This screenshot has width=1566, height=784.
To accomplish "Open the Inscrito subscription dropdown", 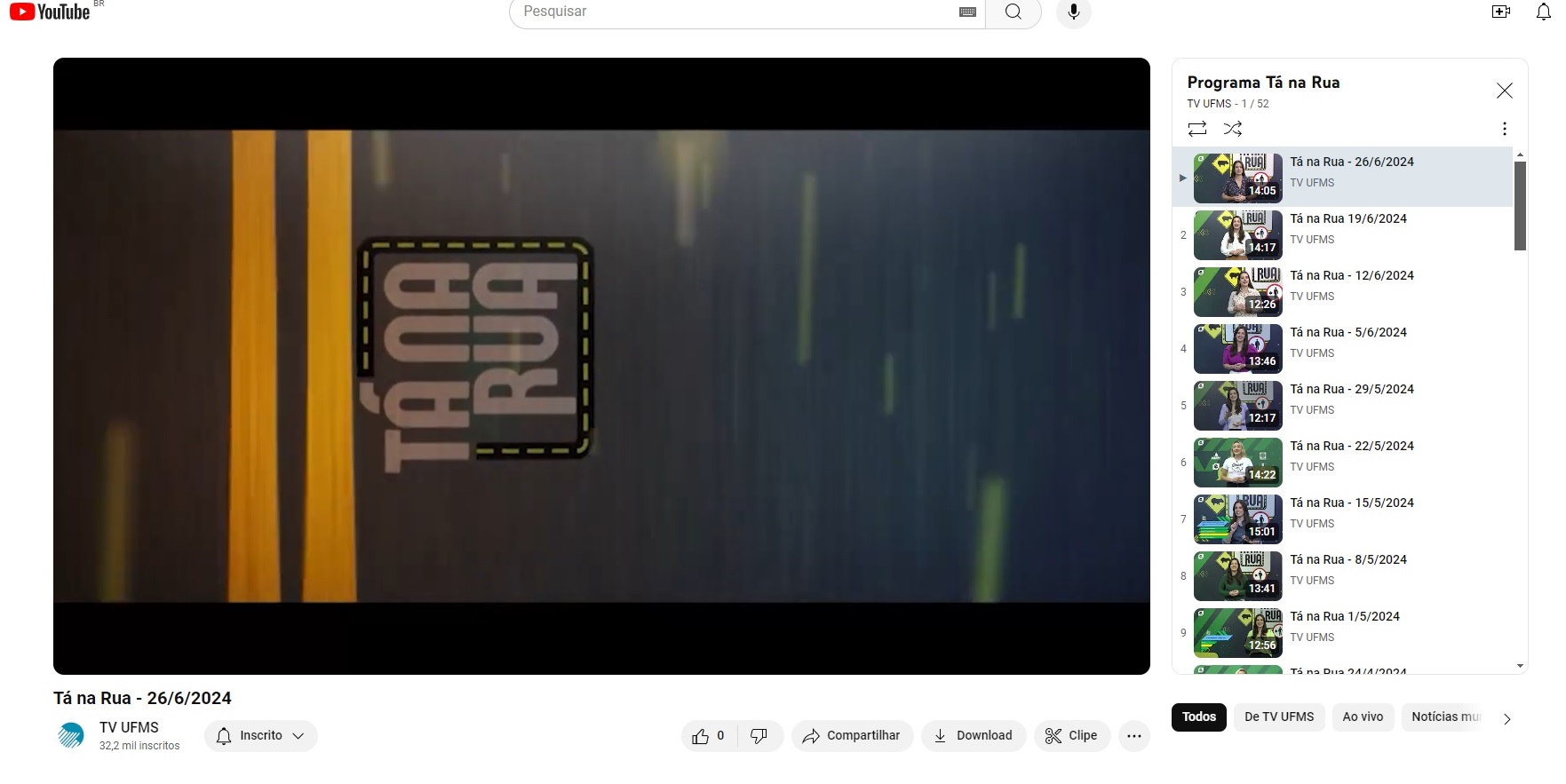I will tap(260, 736).
